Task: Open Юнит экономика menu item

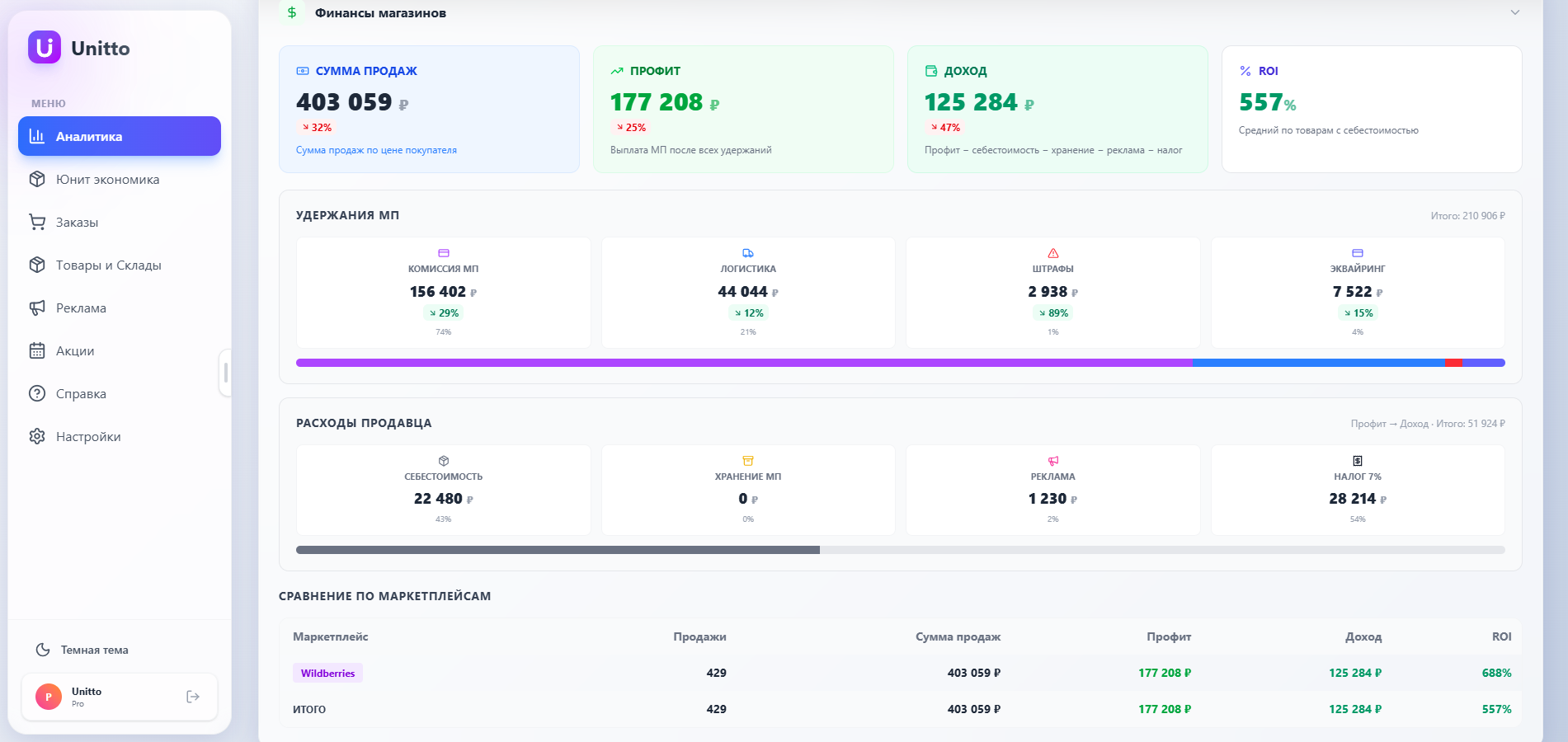Action: [107, 180]
